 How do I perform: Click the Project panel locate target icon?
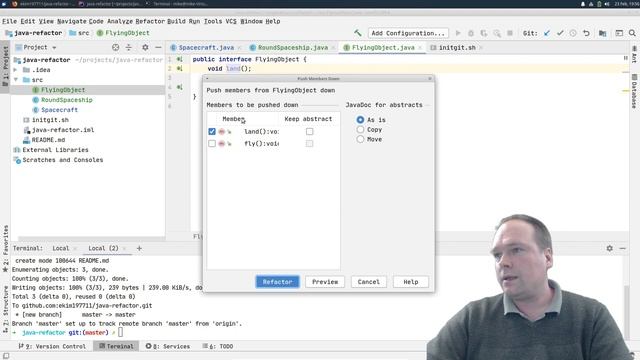tap(116, 47)
